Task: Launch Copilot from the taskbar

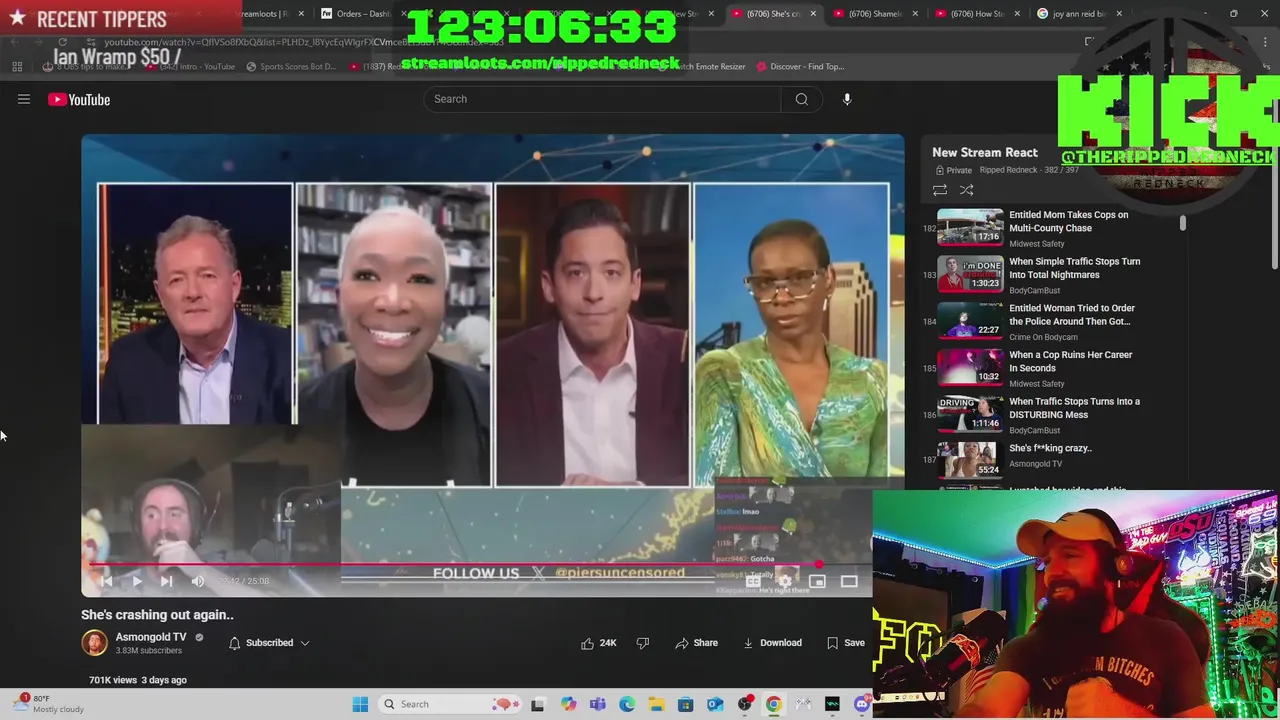Action: (x=568, y=704)
